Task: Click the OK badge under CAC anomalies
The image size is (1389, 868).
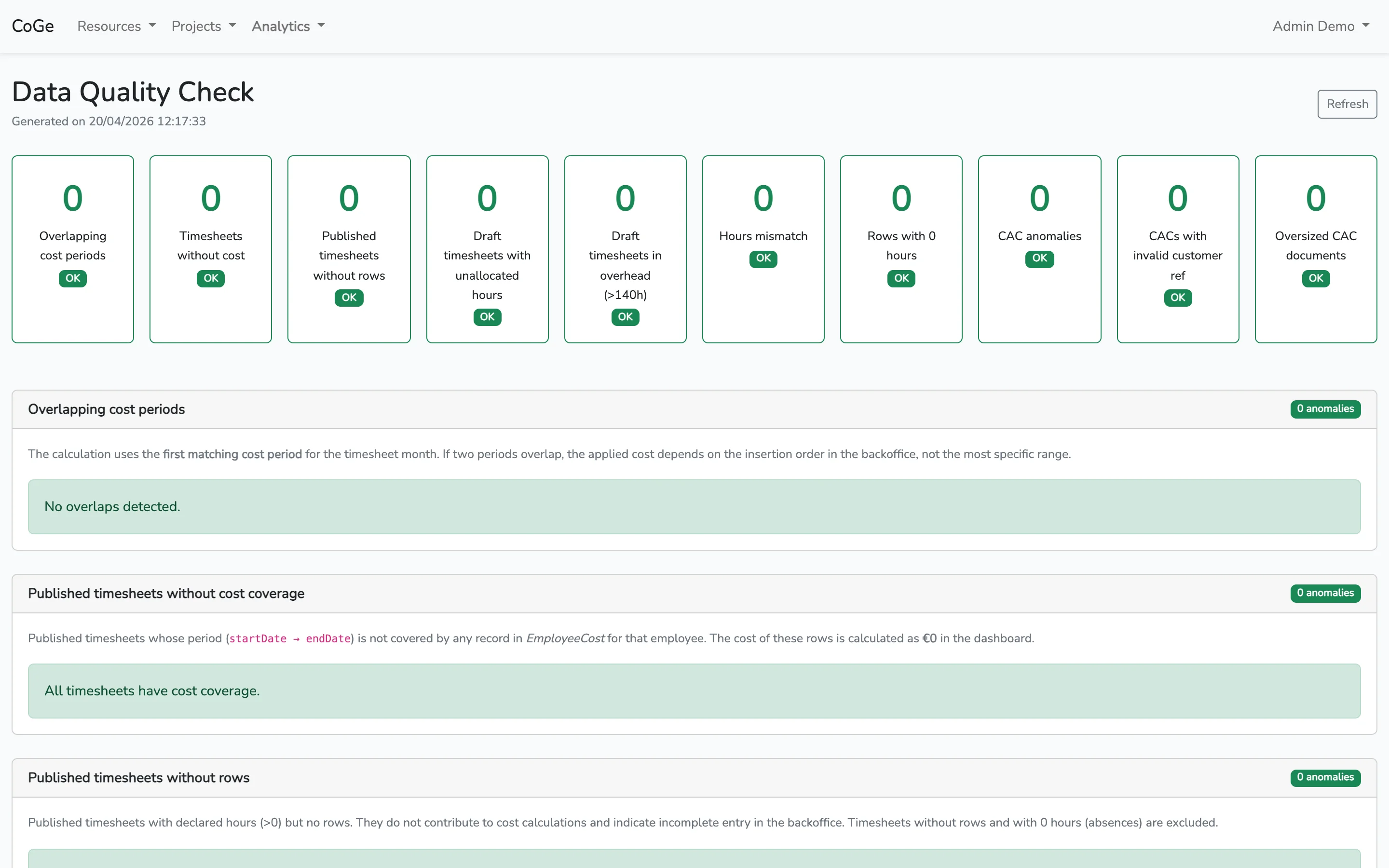Action: pyautogui.click(x=1039, y=258)
